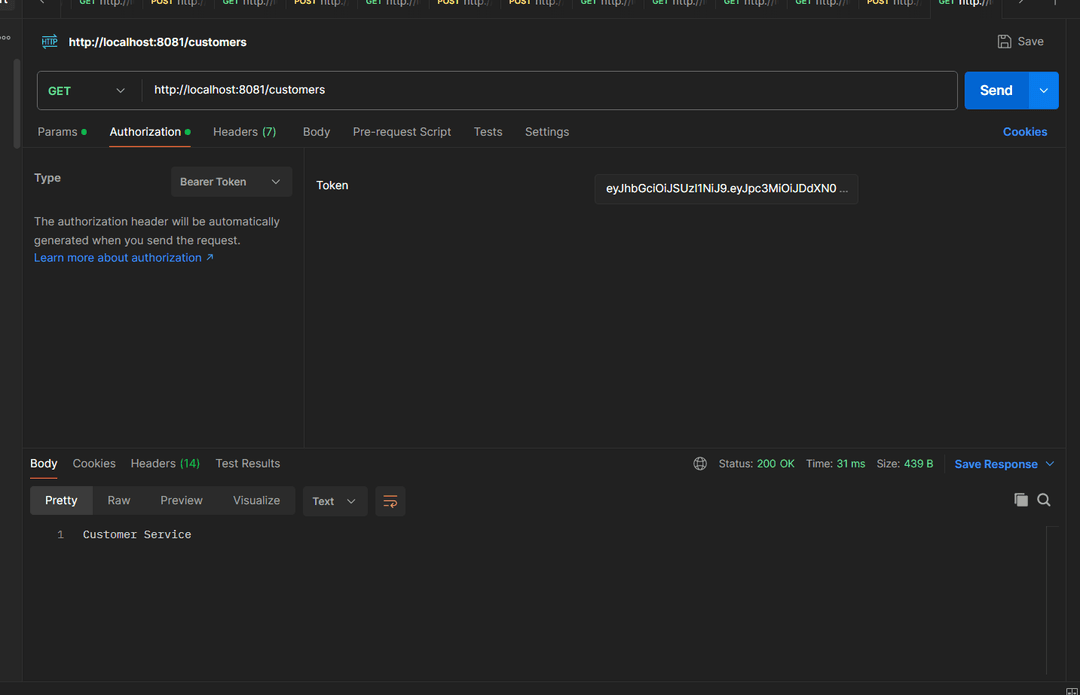The image size is (1080, 695).
Task: Copy the response body with copy icon
Action: click(x=1020, y=500)
